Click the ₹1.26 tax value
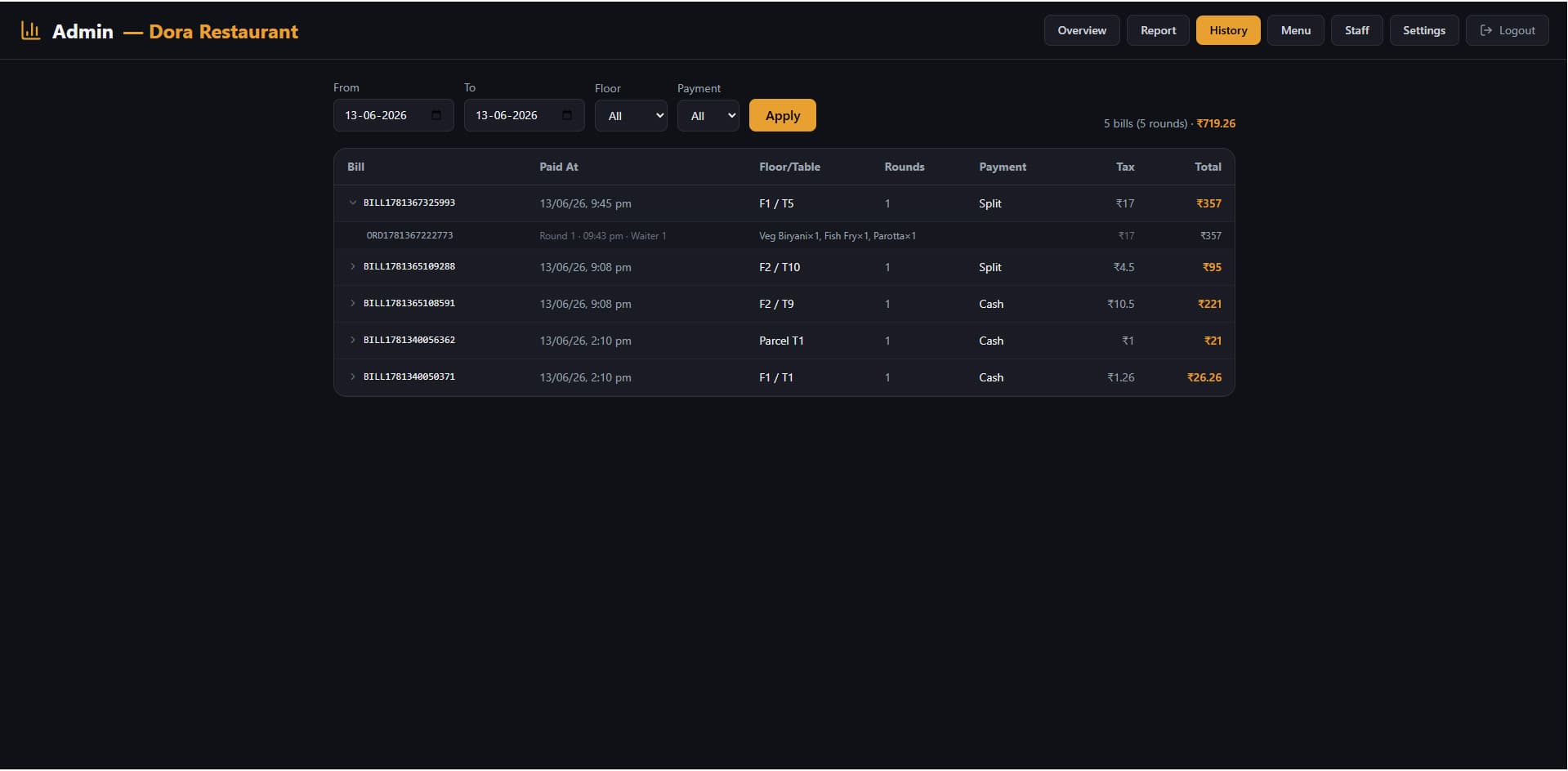The height and width of the screenshot is (771, 1568). point(1120,377)
